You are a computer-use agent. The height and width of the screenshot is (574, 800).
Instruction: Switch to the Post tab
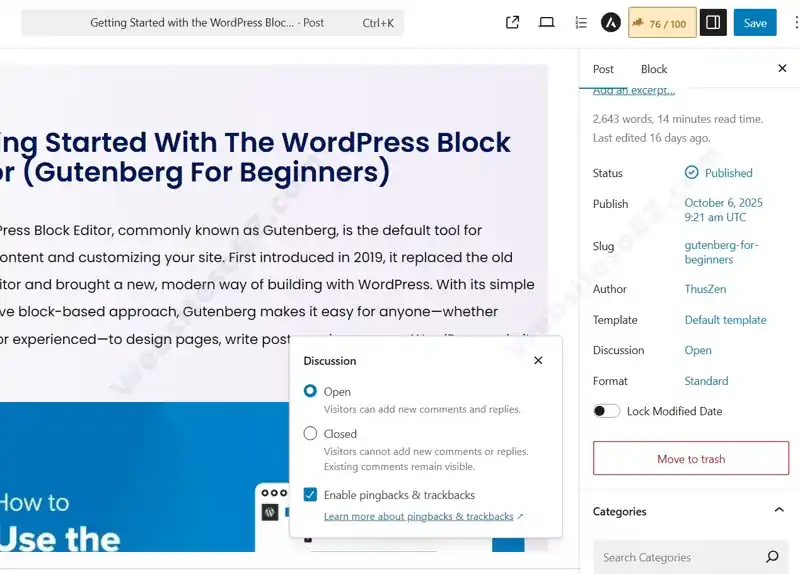click(x=603, y=69)
